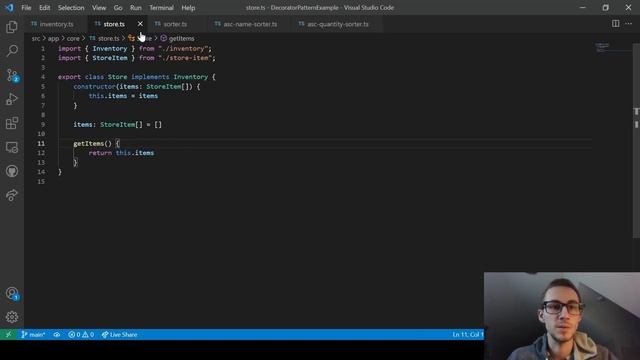Viewport: 640px width, 360px height.
Task: Open remote window indicator in status bar
Action: coord(9,334)
